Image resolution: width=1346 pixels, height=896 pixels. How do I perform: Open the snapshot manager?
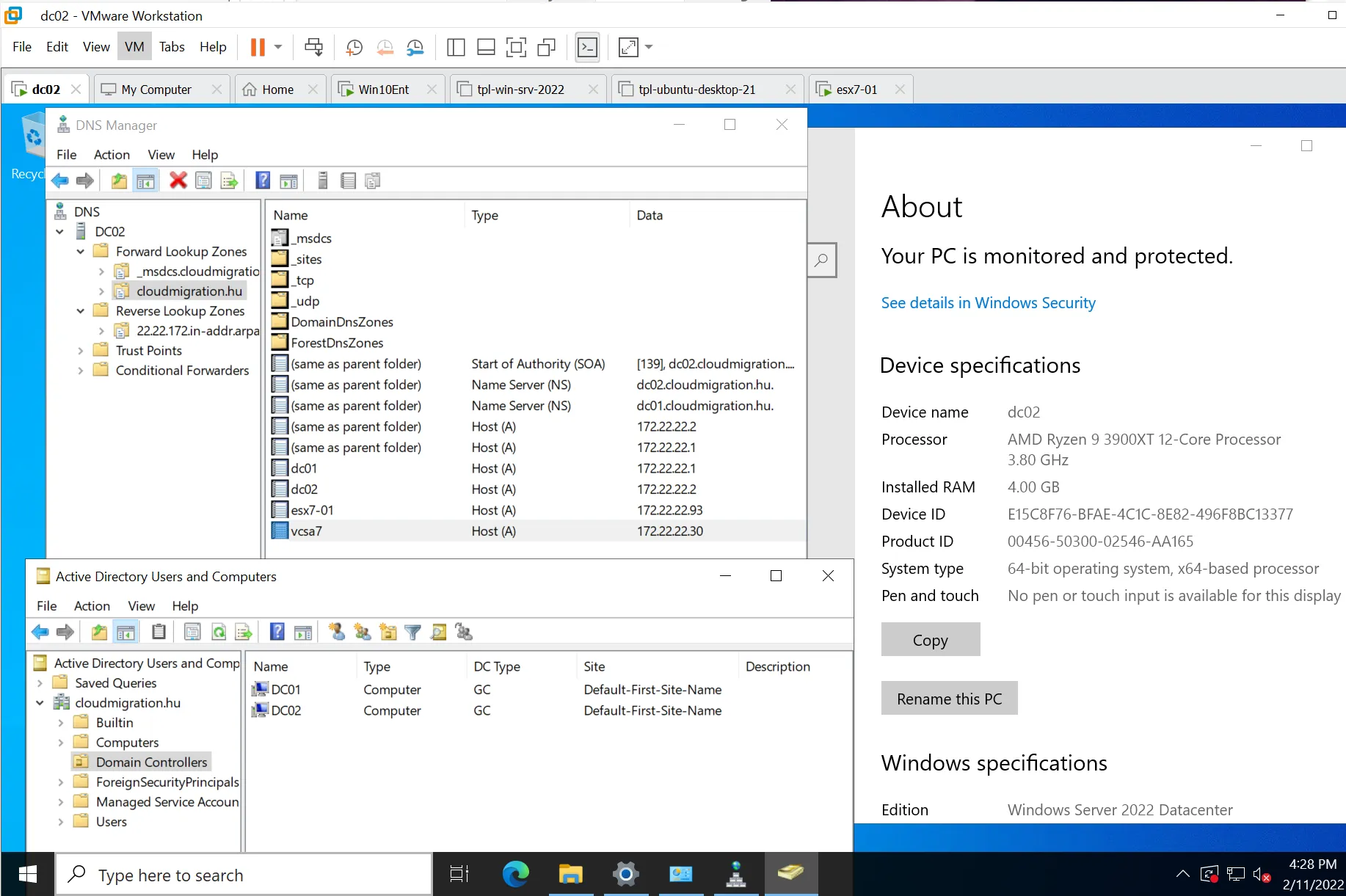coord(415,48)
